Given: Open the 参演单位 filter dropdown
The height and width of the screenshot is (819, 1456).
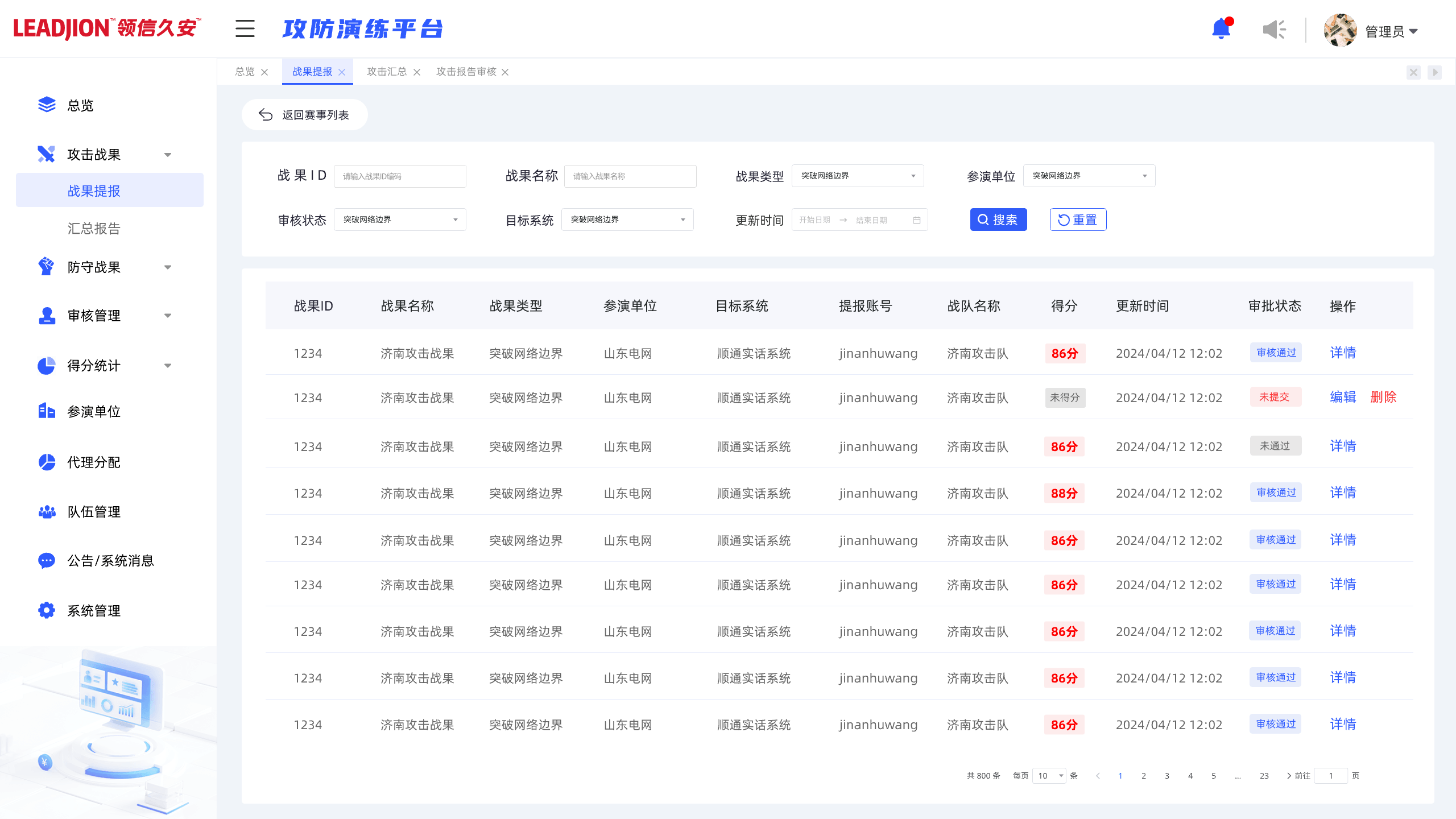Looking at the screenshot, I should 1089,176.
